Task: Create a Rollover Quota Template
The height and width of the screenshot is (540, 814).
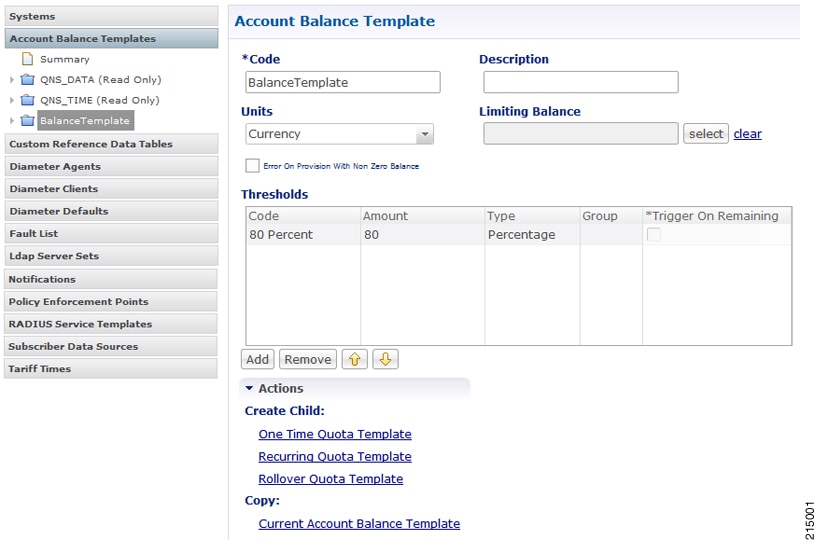Action: pyautogui.click(x=331, y=479)
